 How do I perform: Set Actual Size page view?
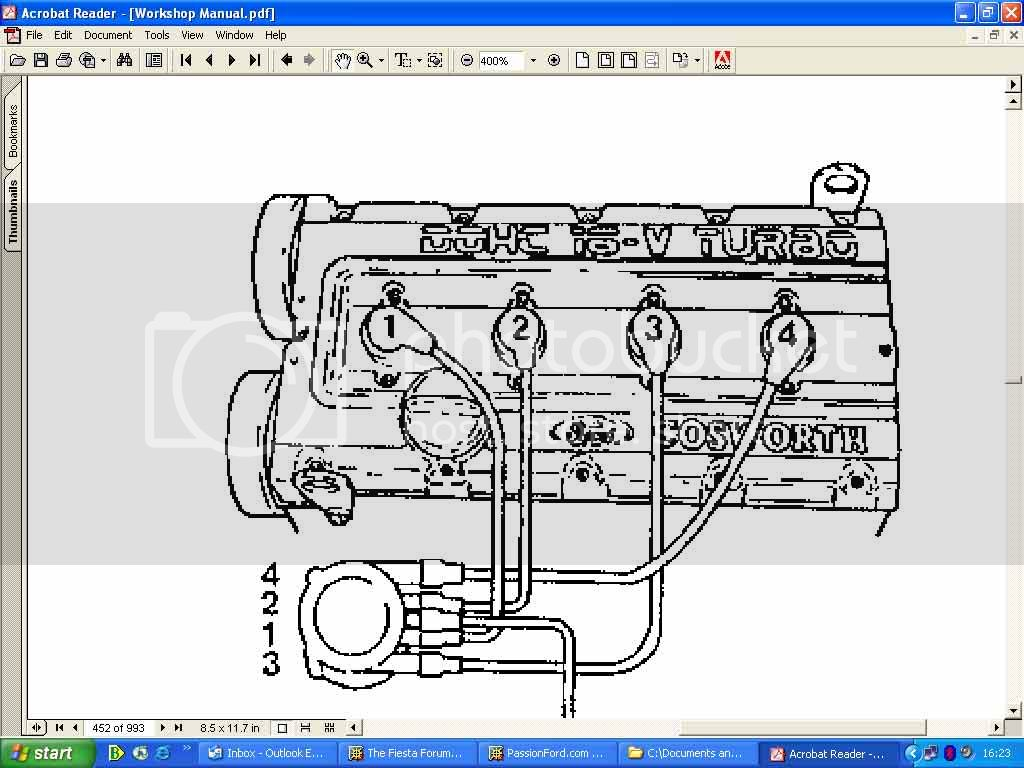point(582,60)
